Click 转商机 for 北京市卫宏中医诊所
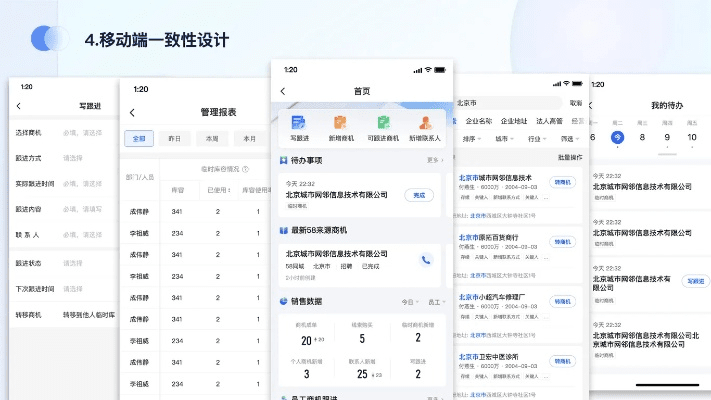 (562, 361)
